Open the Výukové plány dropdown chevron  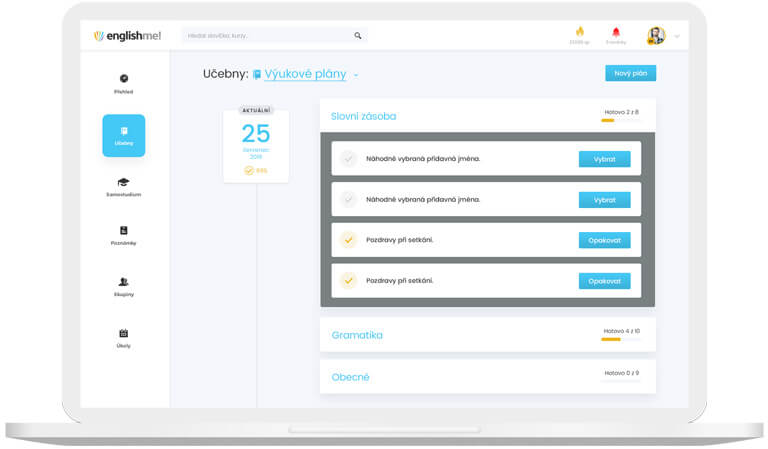[x=356, y=75]
